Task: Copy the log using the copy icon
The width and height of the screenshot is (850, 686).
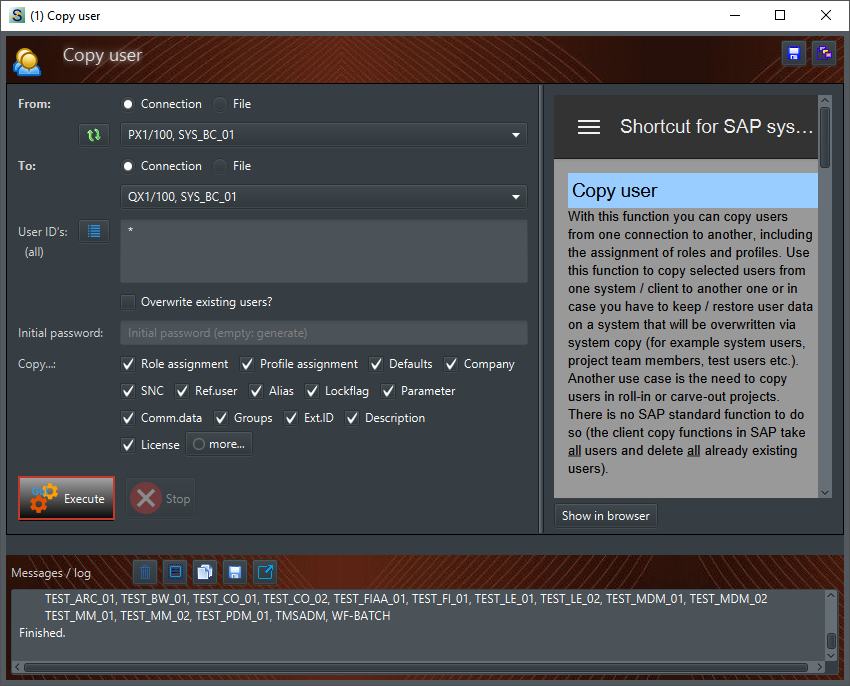Action: [x=204, y=571]
